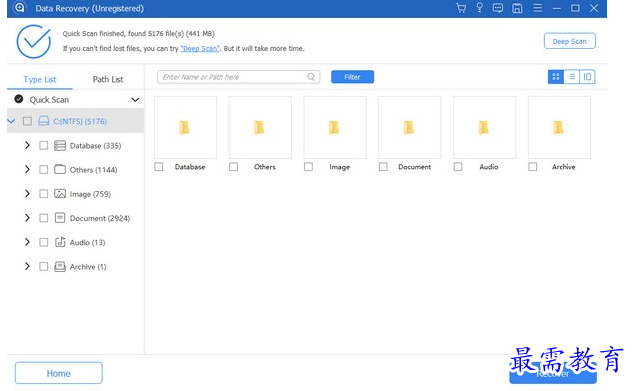Screen dimensions: 632x391
Task: Open the Others folder thumbnail
Action: (260, 127)
